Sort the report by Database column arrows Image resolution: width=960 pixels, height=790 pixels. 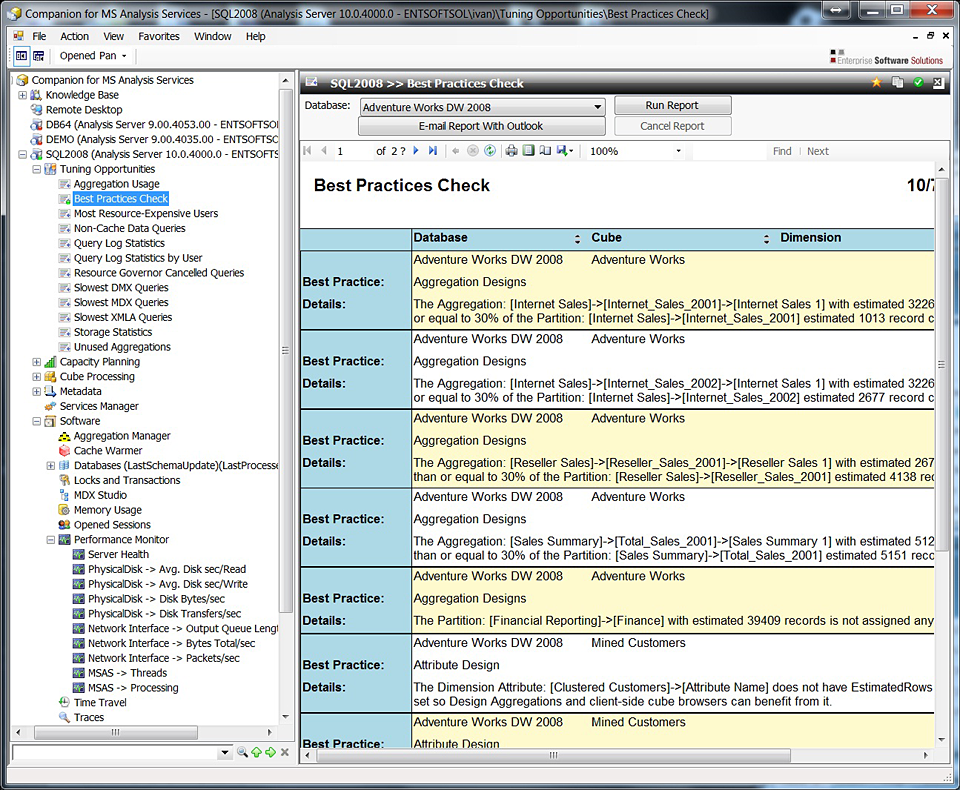point(577,239)
